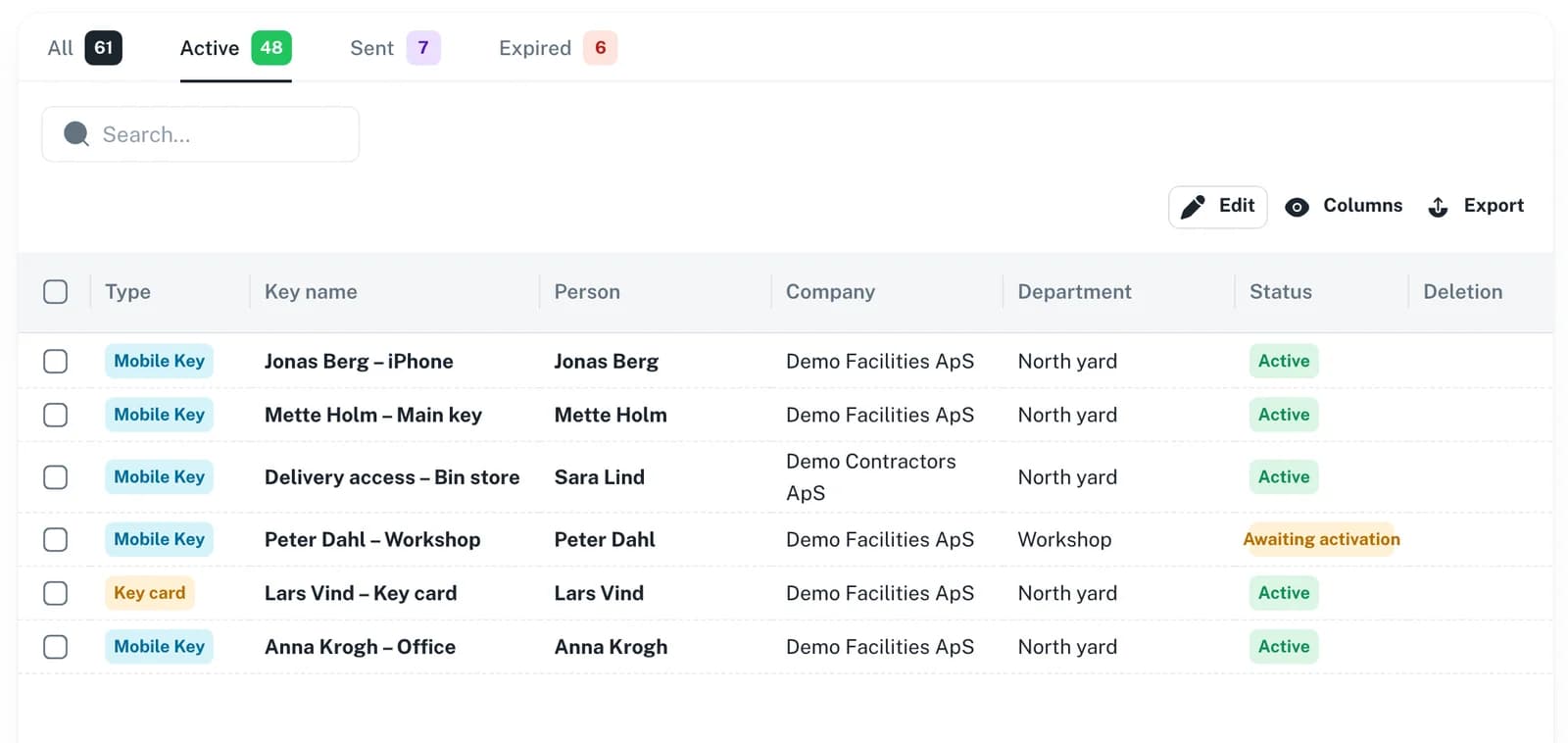Click the search magnifier icon
This screenshot has width=1568, height=743.
[76, 133]
